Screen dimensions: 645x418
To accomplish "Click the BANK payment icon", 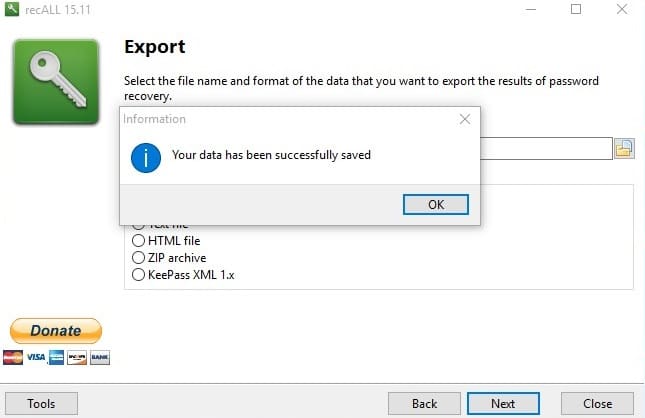I will pyautogui.click(x=100, y=357).
